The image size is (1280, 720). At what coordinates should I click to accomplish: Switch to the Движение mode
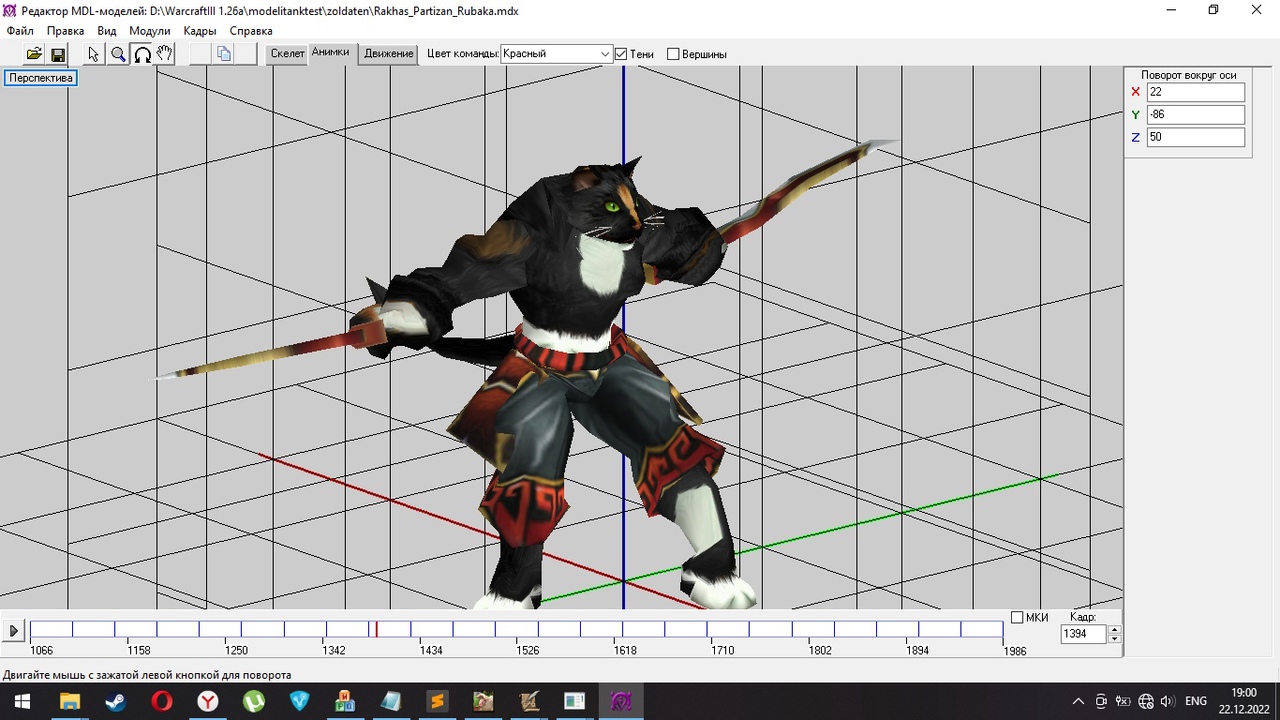coord(389,54)
